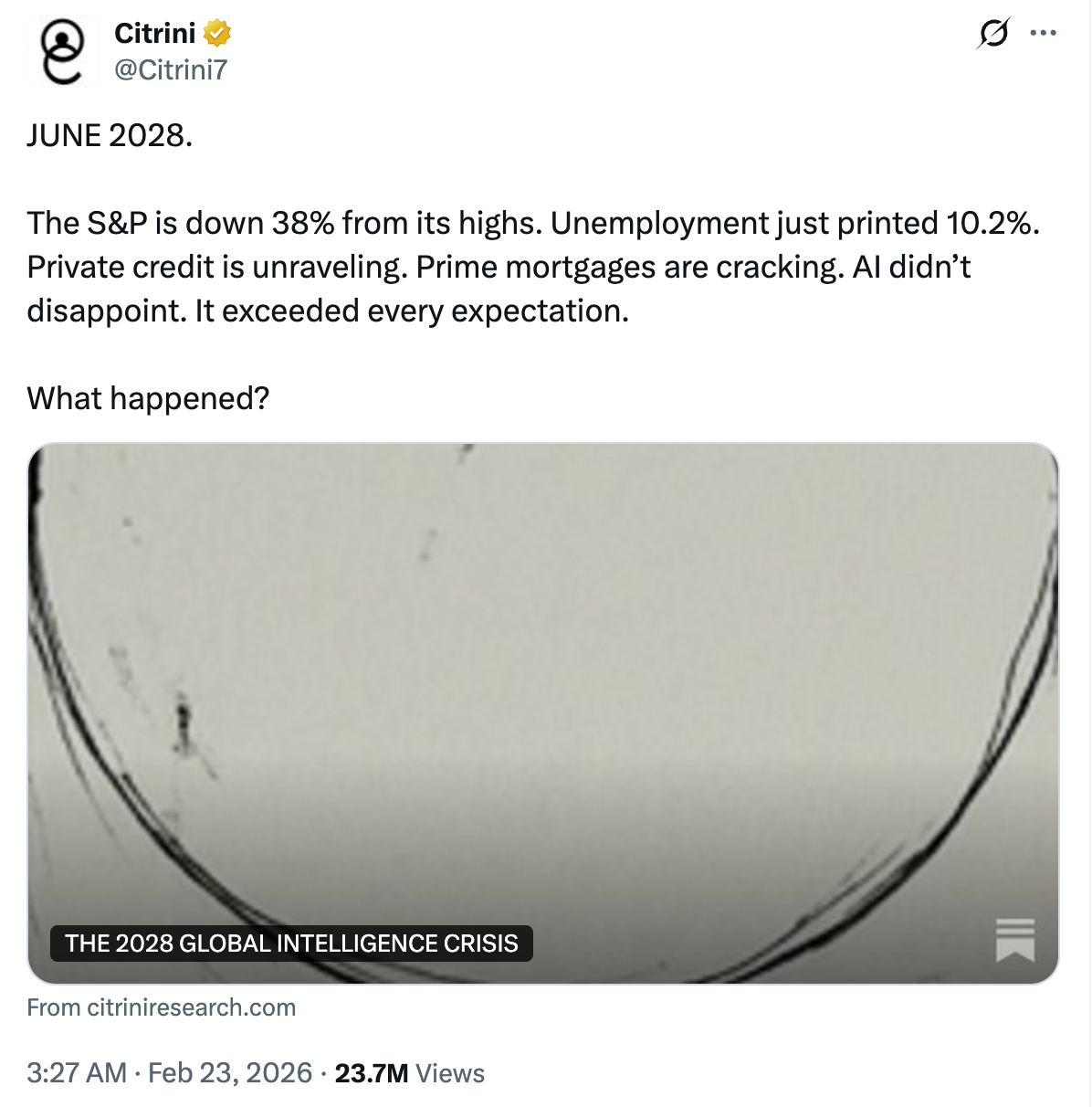1092x1107 pixels.
Task: Click the 23.7M view count
Action: 371,1072
